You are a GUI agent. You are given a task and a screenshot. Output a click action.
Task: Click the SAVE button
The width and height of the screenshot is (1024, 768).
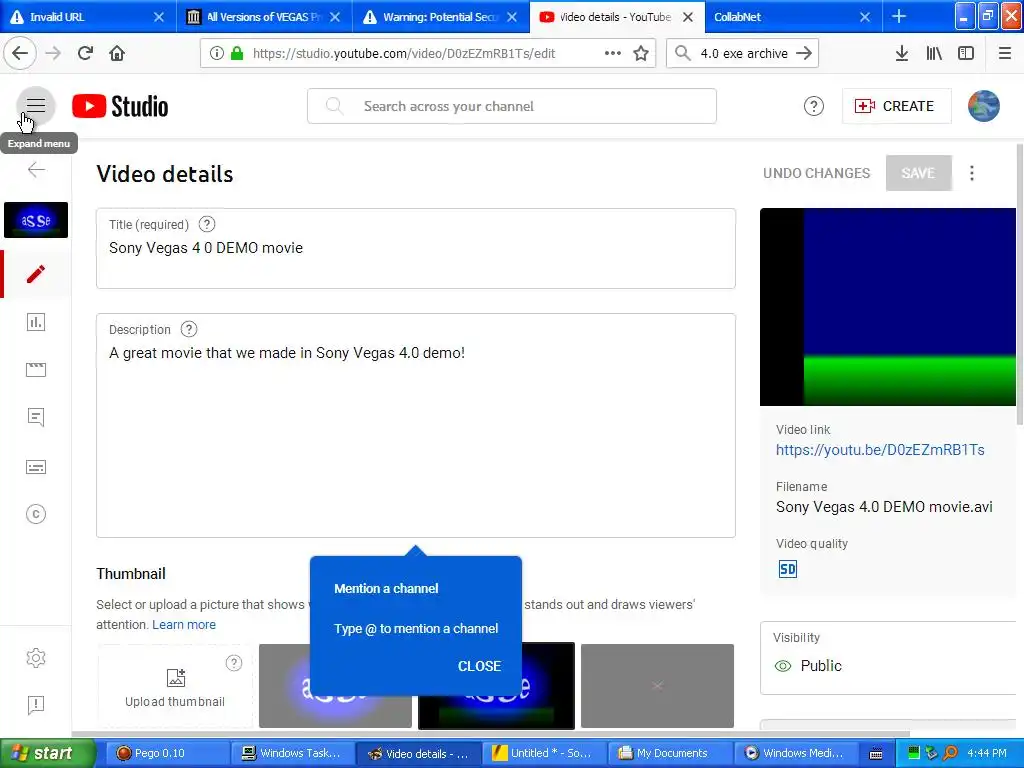tap(918, 173)
